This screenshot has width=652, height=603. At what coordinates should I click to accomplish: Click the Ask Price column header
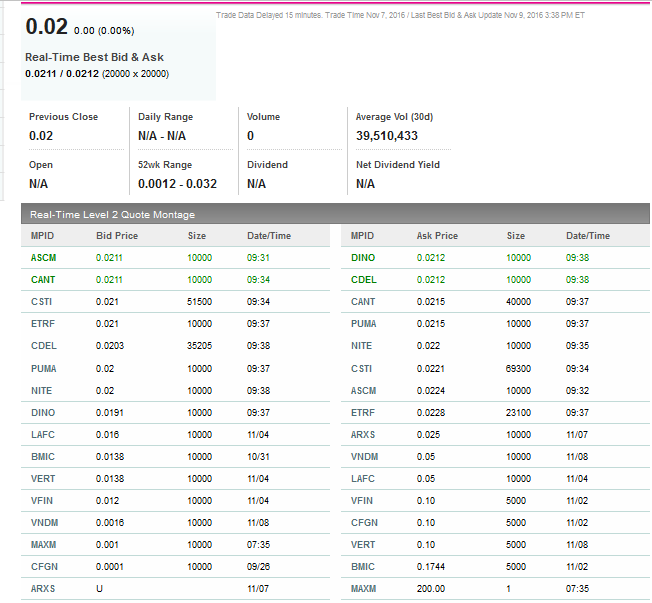[x=437, y=236]
